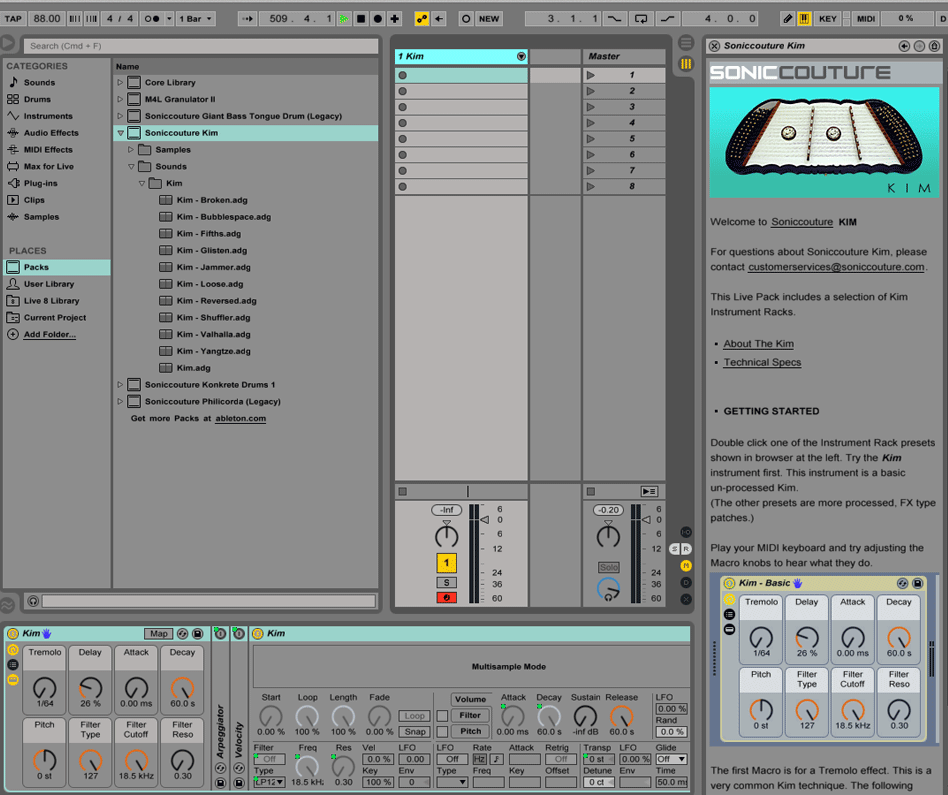Launch scene 1 in Master track

[x=591, y=75]
